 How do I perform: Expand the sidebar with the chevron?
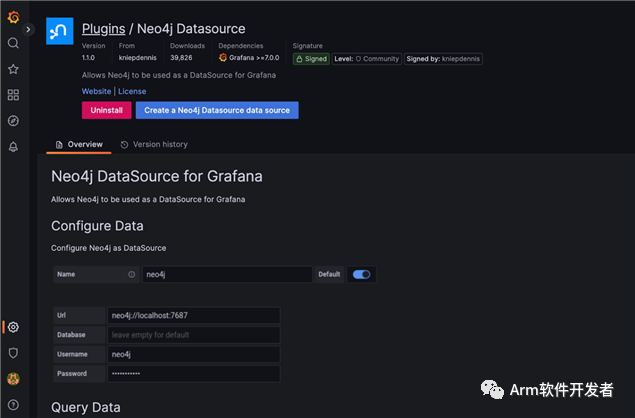click(29, 30)
